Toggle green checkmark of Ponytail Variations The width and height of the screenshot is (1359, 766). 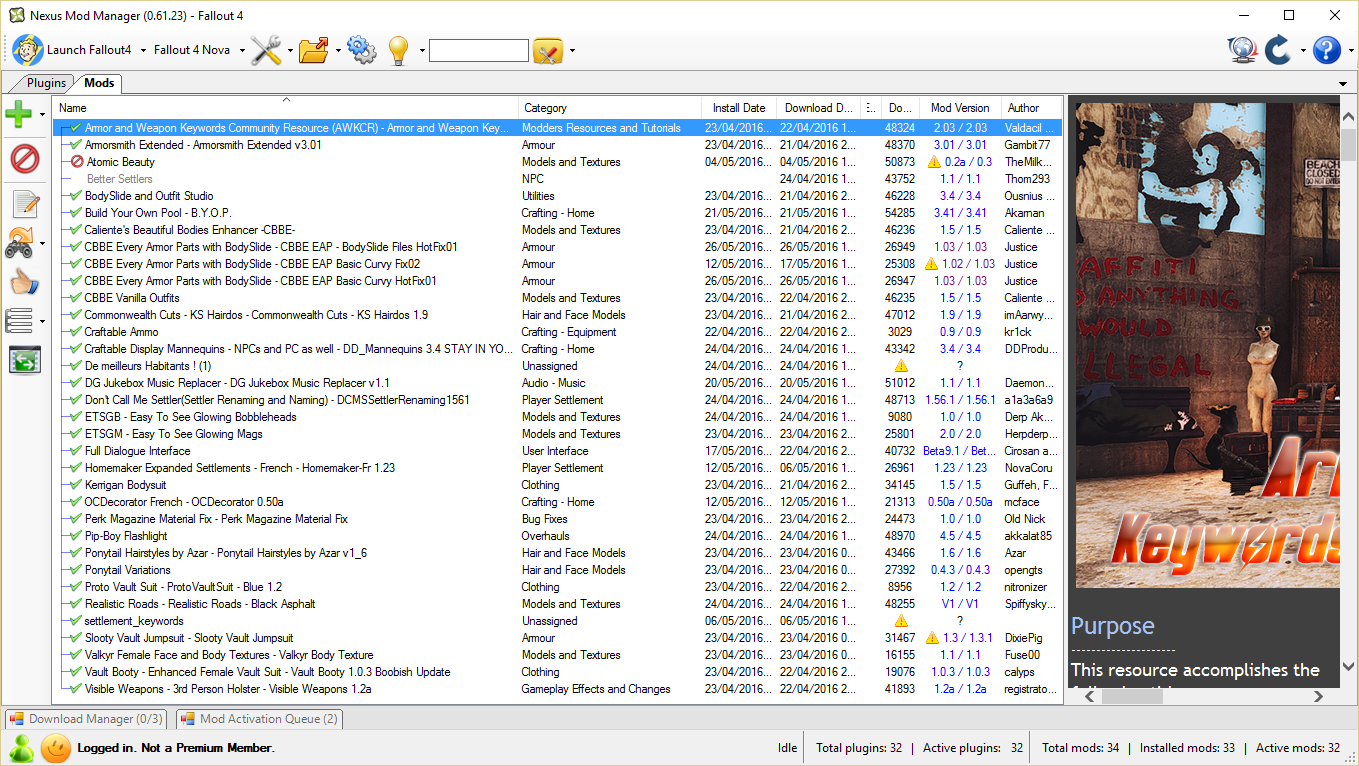coord(76,570)
